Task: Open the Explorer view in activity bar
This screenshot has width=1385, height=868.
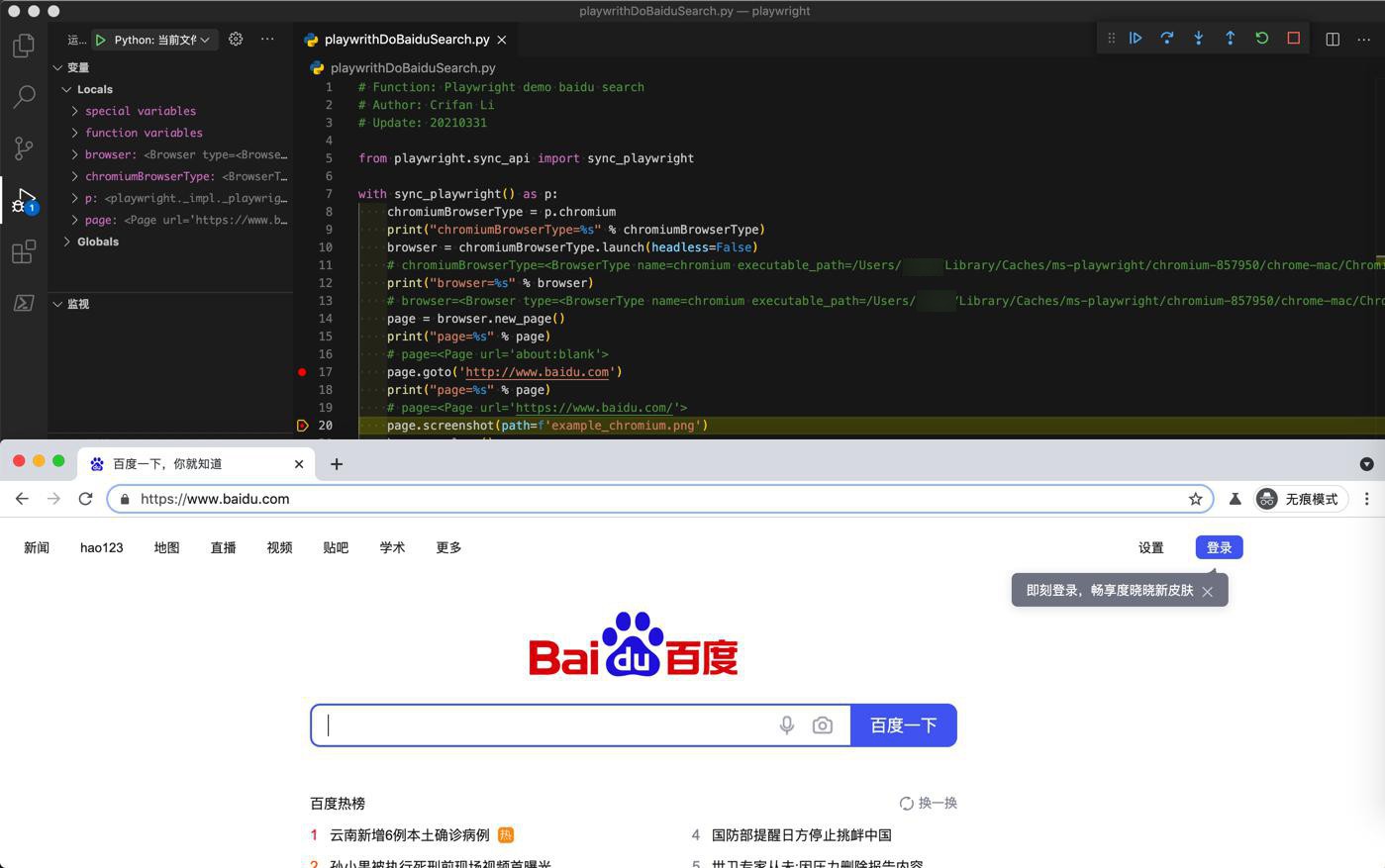Action: coord(24,46)
